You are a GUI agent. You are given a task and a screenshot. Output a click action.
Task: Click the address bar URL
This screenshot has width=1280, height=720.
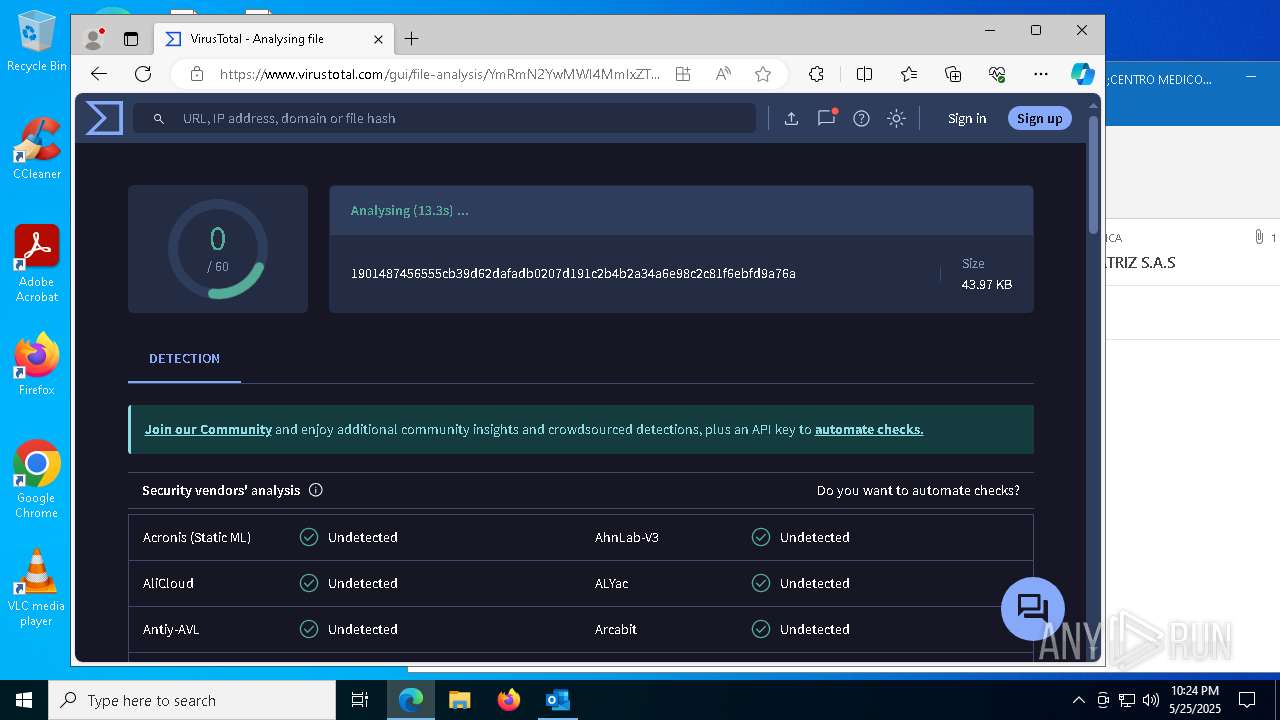440,74
